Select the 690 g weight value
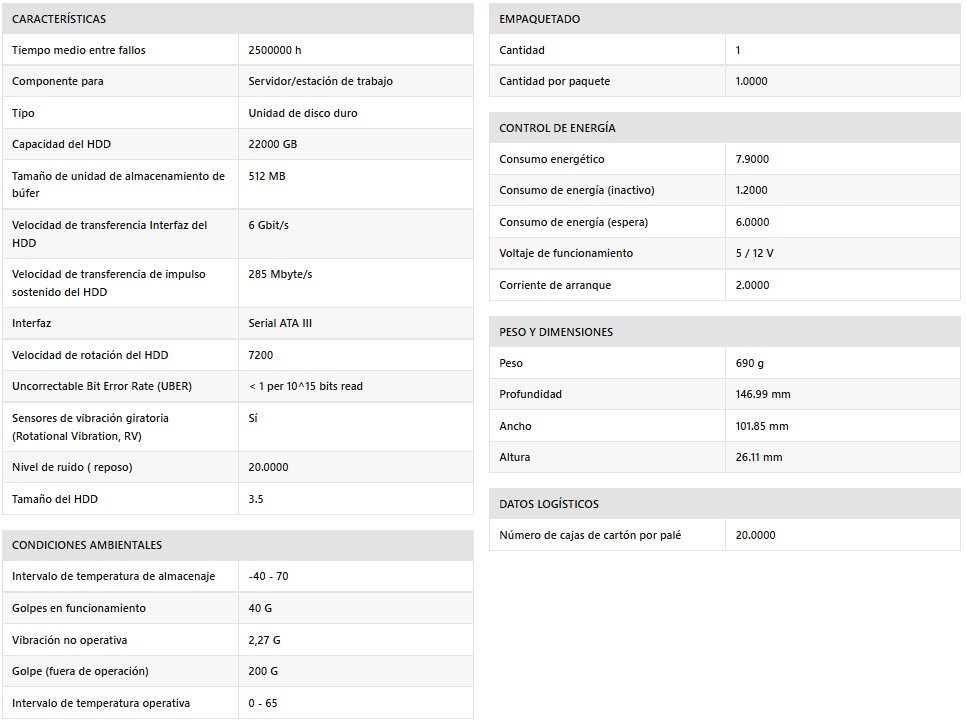Viewport: 966px width, 726px height. [x=751, y=363]
